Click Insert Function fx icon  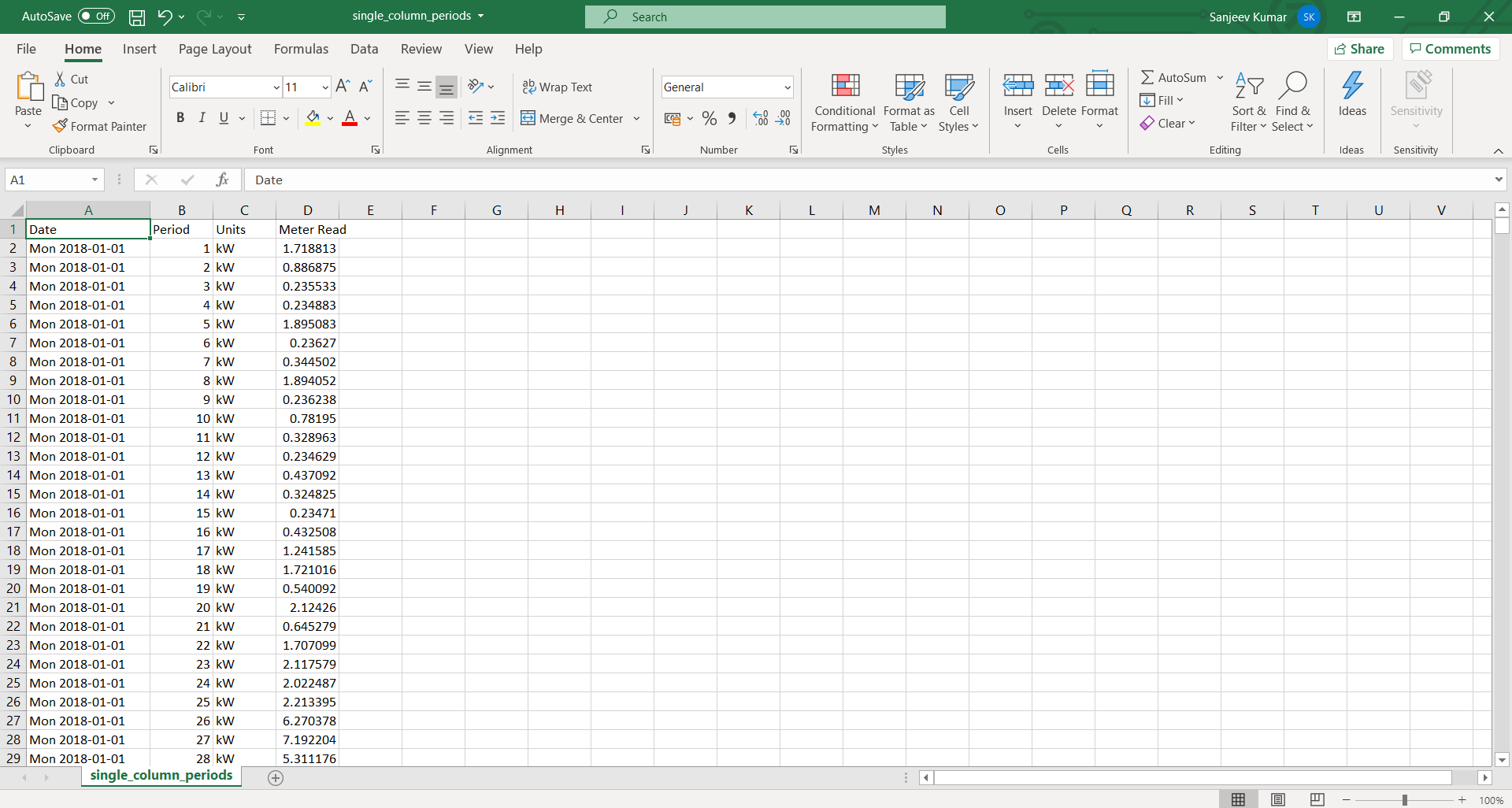pos(223,180)
